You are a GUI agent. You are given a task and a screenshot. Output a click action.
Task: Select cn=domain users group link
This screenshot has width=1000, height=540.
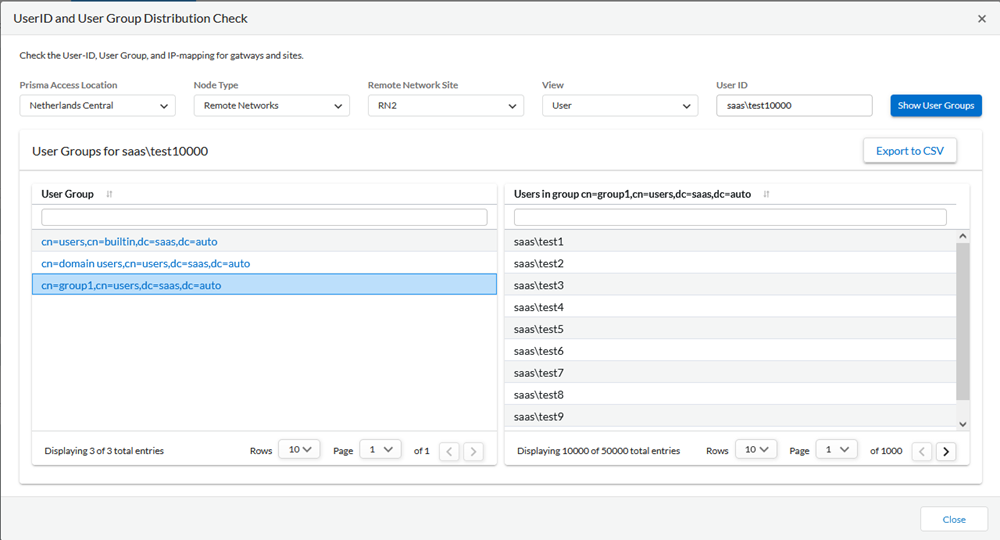[146, 264]
